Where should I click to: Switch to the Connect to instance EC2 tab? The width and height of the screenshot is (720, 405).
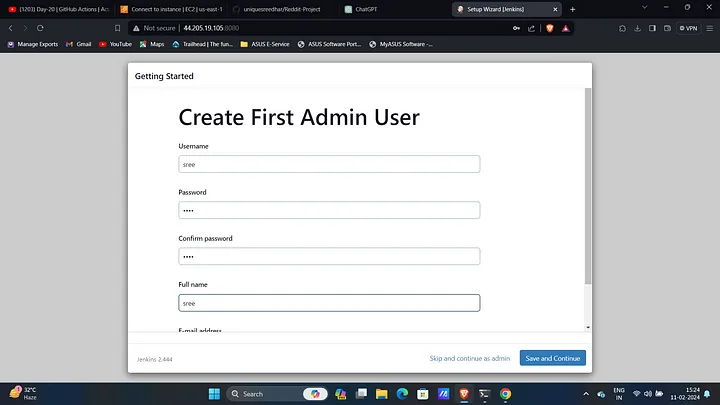(x=171, y=9)
